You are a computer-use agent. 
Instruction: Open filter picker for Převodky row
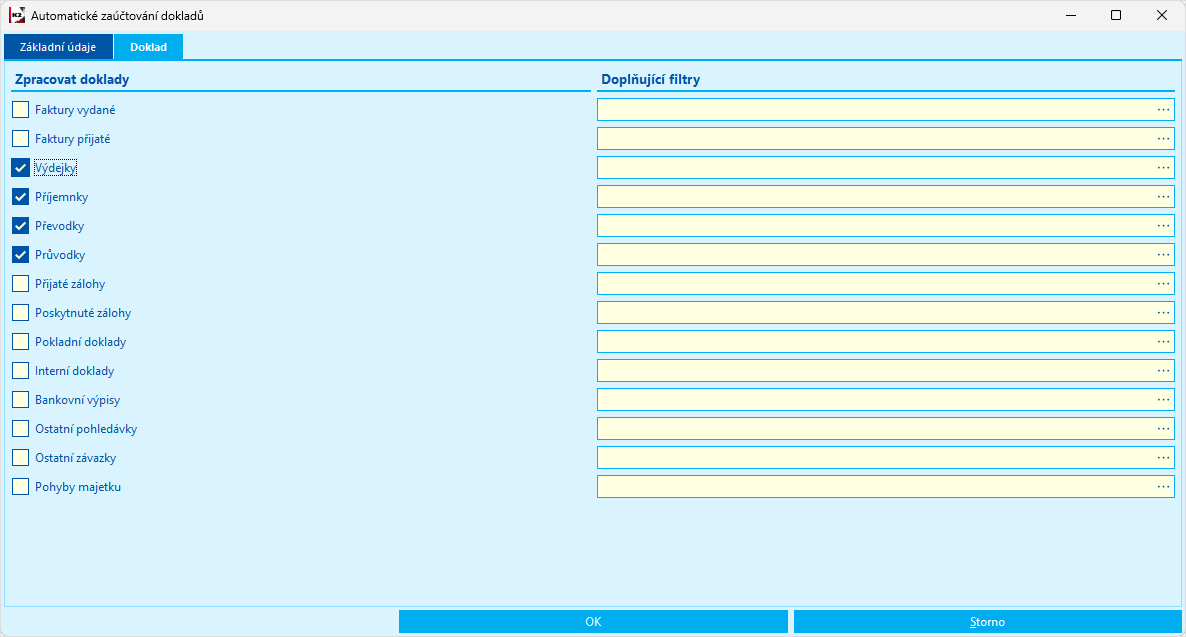click(1163, 225)
